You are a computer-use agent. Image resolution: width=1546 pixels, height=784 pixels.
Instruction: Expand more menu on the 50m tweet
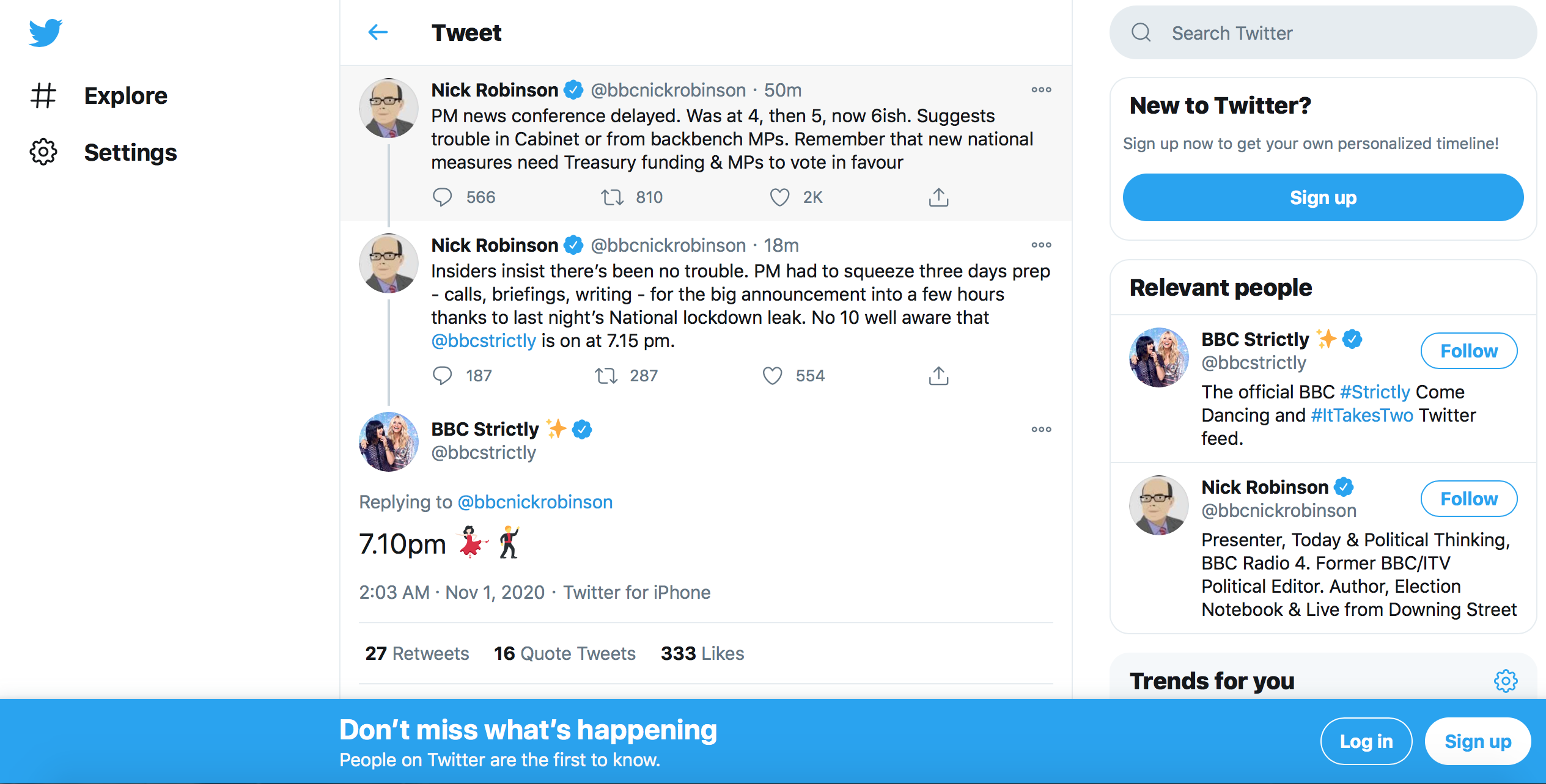point(1041,90)
